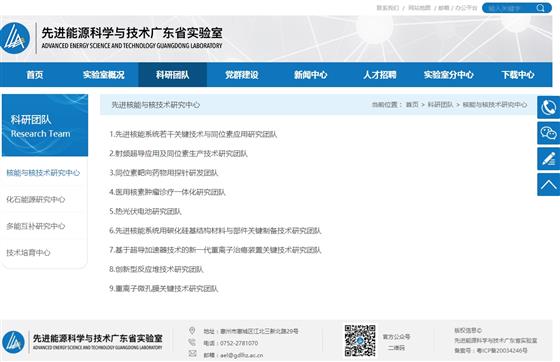Select 多能互补研究中心 in the sidebar
560x362 pixels.
click(x=36, y=226)
